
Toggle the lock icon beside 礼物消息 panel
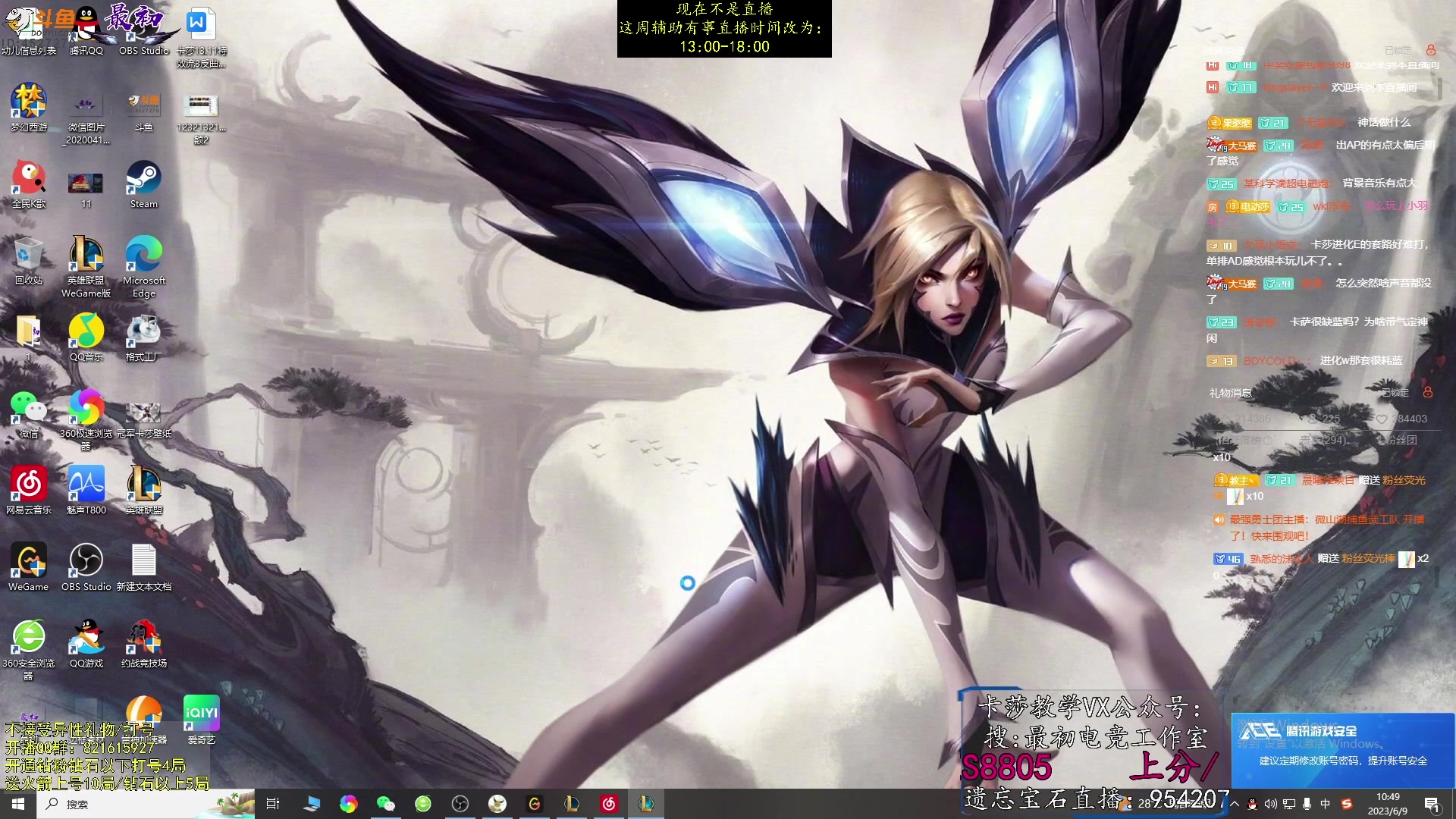(1428, 392)
